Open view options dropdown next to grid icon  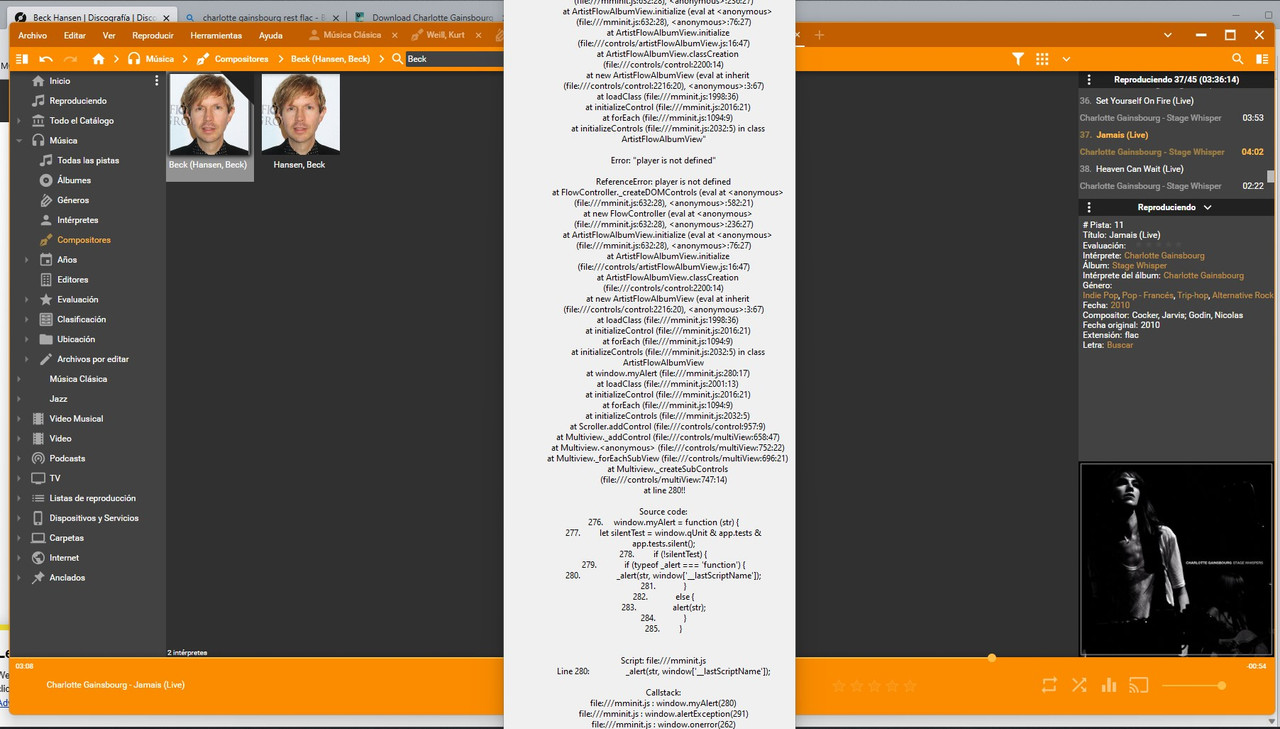pos(1066,59)
